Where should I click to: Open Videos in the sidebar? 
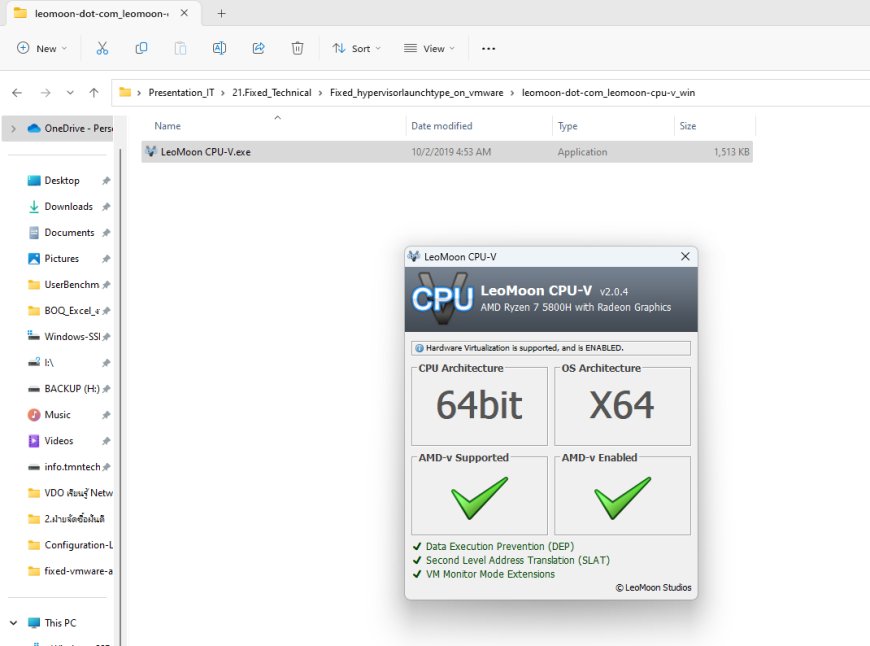coord(58,441)
